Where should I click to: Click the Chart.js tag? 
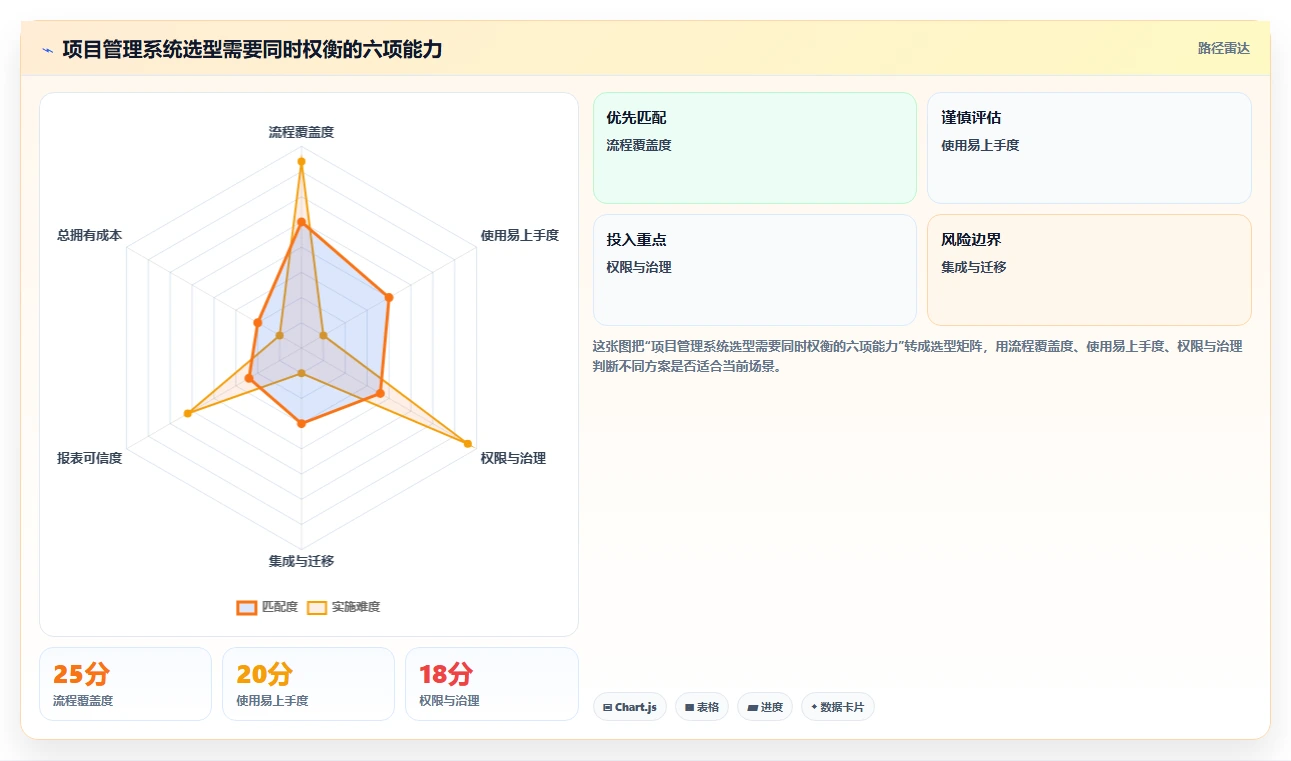click(x=630, y=707)
